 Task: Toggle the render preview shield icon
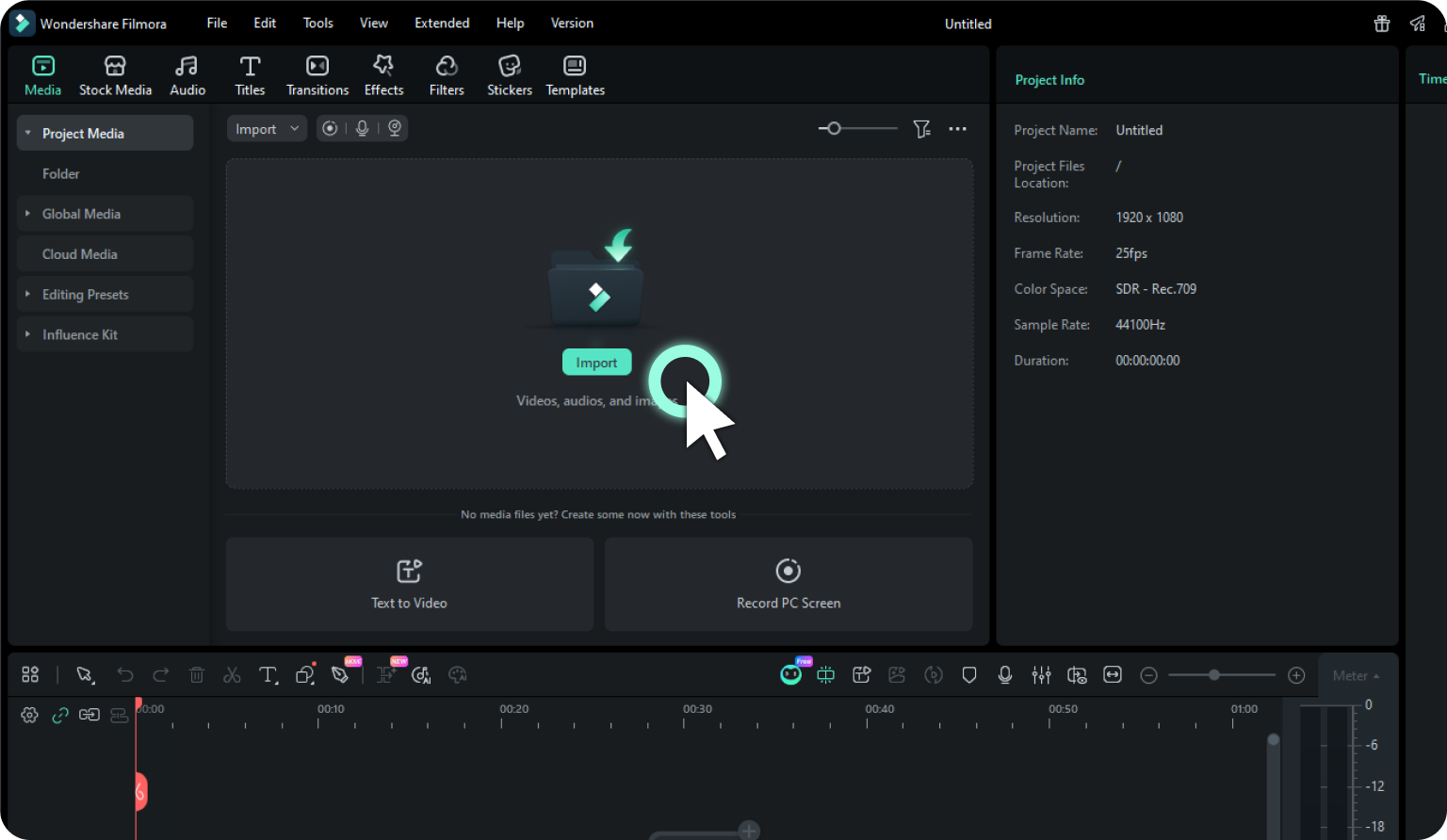[x=969, y=674]
